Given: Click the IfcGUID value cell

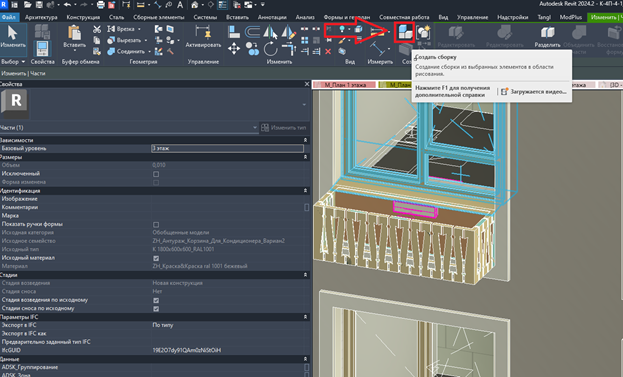Looking at the screenshot, I should coord(227,350).
